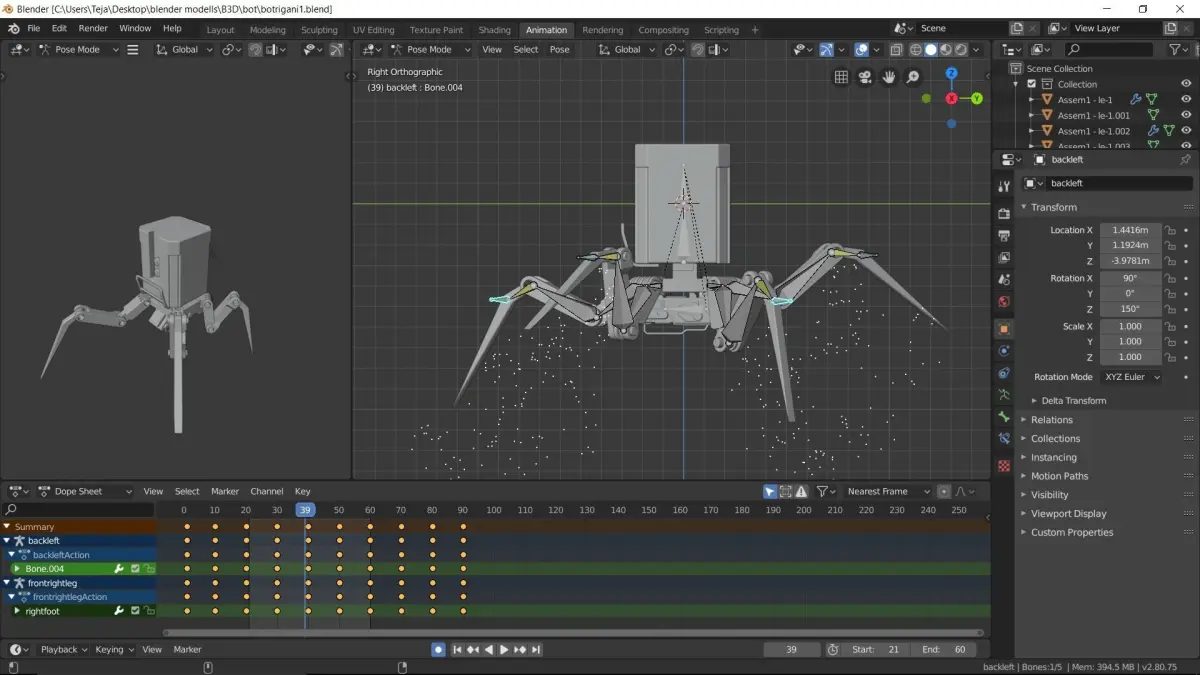Image resolution: width=1200 pixels, height=675 pixels.
Task: Click the zoom magnifier icon in viewport
Action: (x=912, y=77)
